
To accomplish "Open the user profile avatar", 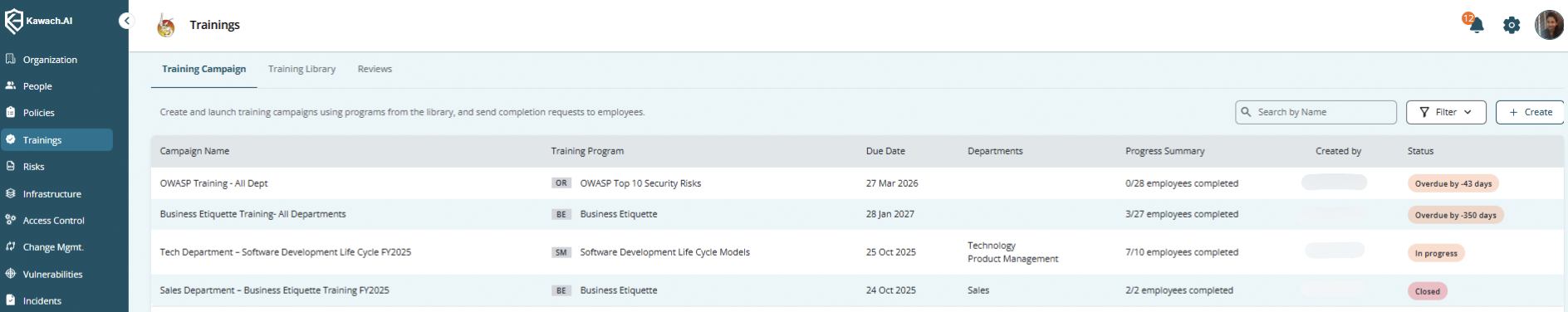I will [1549, 25].
